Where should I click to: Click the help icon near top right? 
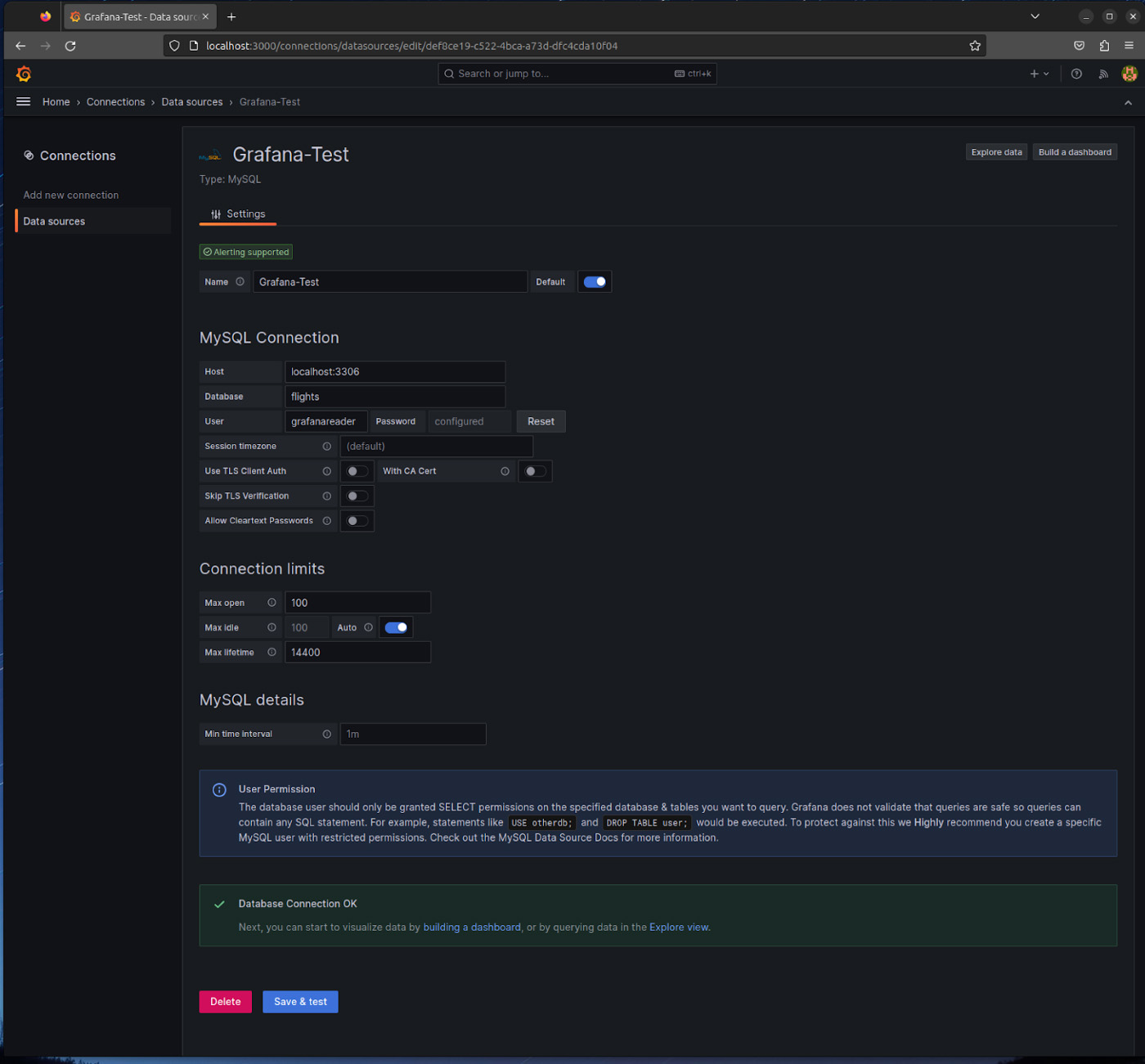[1076, 74]
